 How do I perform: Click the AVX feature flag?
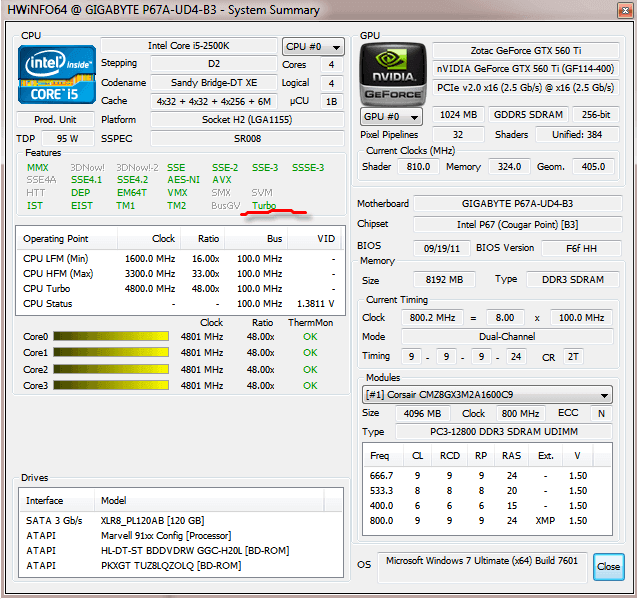[222, 180]
